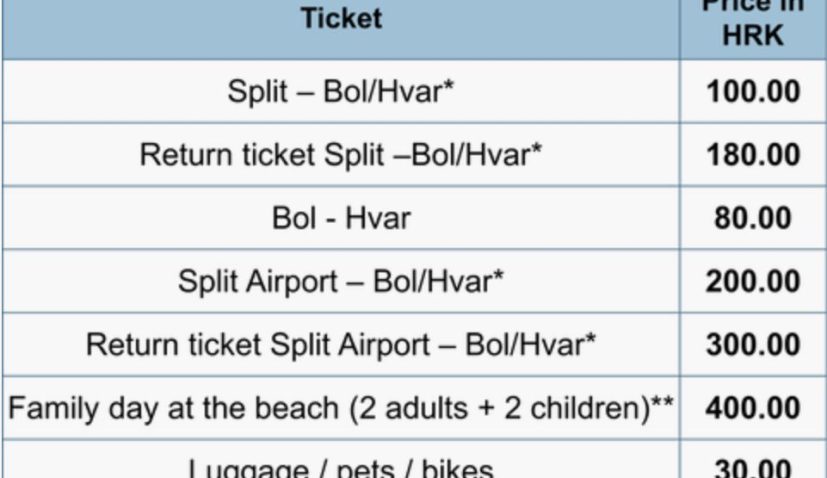
Task: Click the 180.00 price cell
Action: 753,155
